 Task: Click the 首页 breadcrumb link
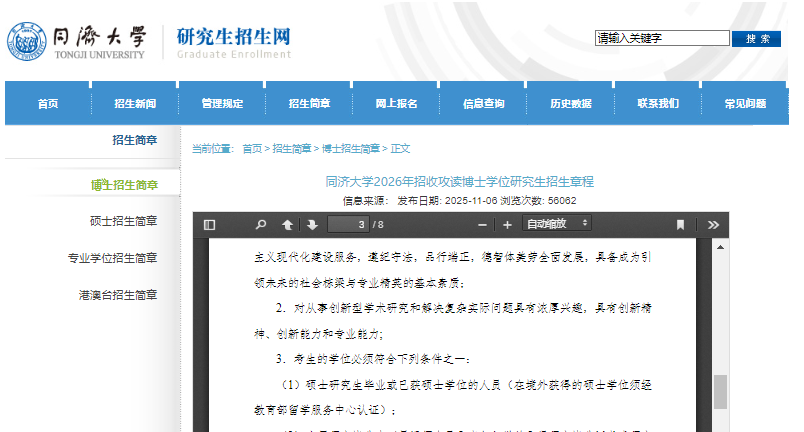click(252, 148)
